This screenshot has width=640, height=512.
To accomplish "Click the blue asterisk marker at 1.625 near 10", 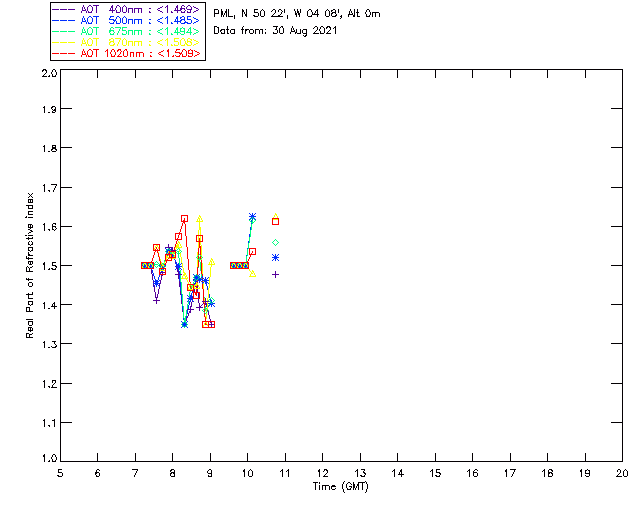I will click(252, 216).
